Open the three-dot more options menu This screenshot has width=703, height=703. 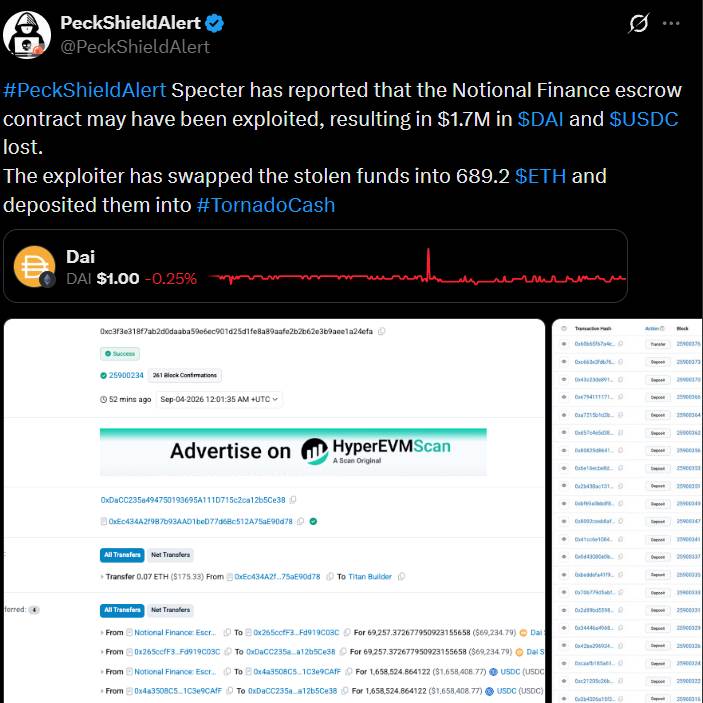(671, 23)
